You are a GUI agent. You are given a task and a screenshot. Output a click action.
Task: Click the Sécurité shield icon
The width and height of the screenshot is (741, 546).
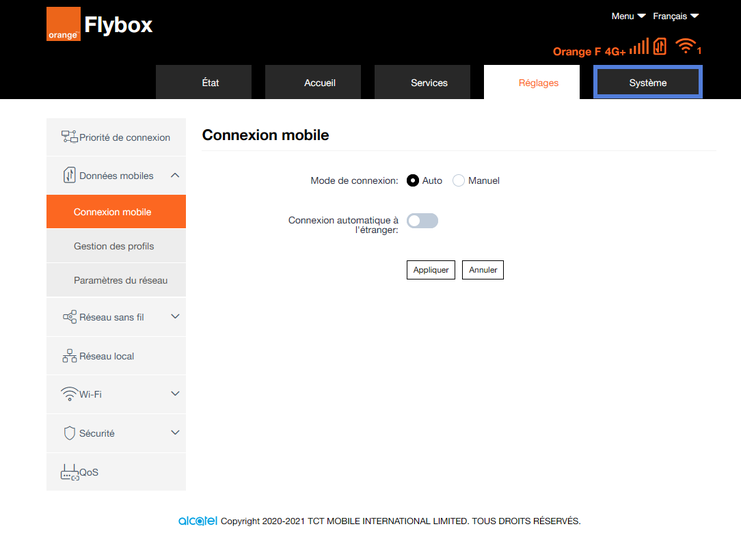pyautogui.click(x=69, y=433)
